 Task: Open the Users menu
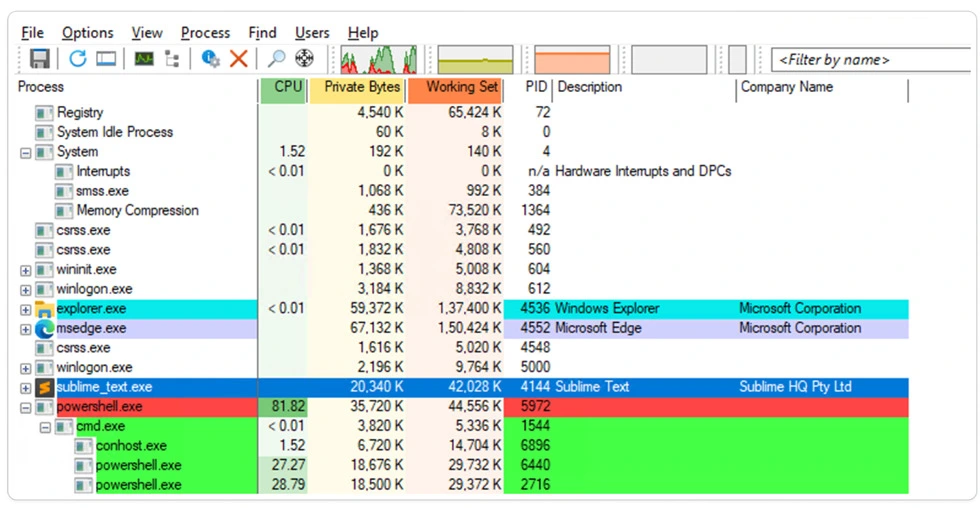pyautogui.click(x=312, y=32)
